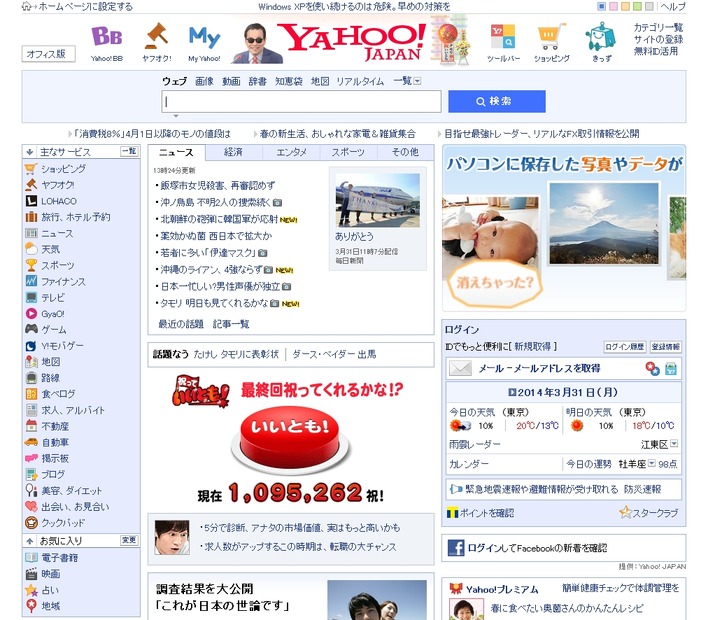Click the スタークラブ star link
This screenshot has width=708, height=620.
click(649, 513)
